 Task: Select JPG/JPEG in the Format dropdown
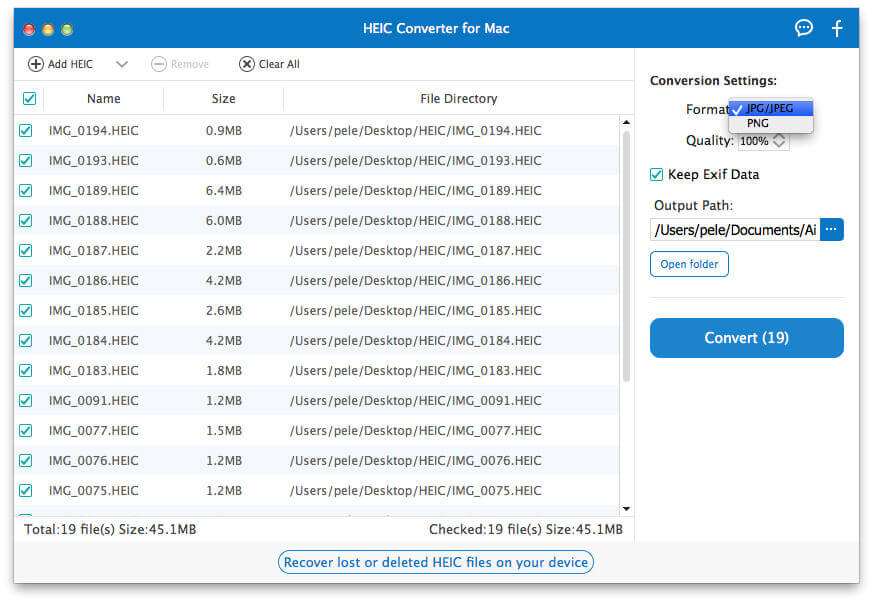[x=771, y=108]
